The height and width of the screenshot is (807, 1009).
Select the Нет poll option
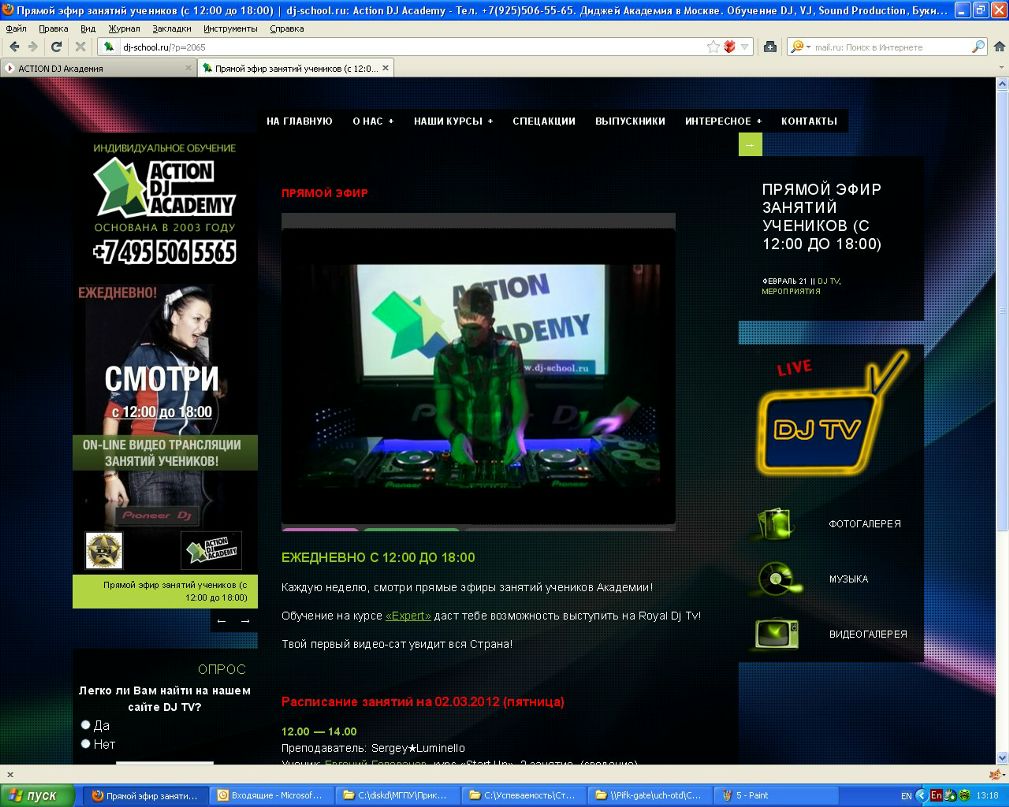coord(85,743)
